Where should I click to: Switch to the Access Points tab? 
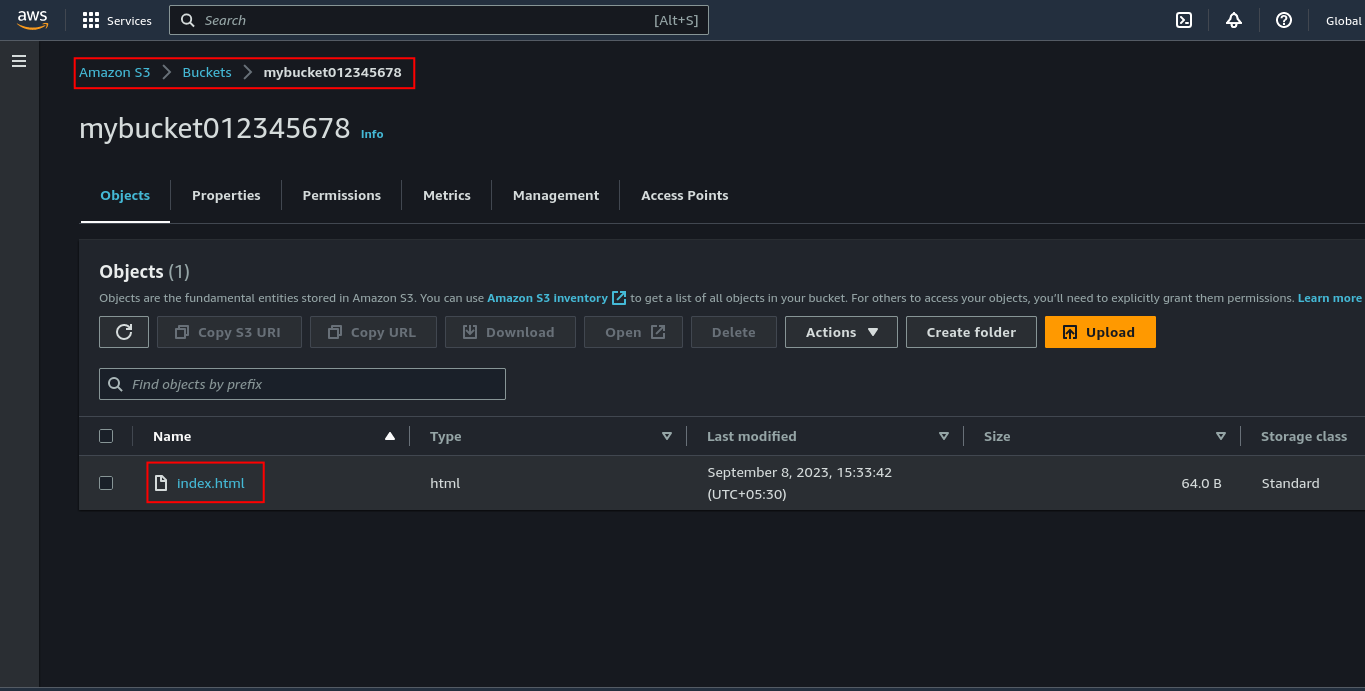(685, 195)
